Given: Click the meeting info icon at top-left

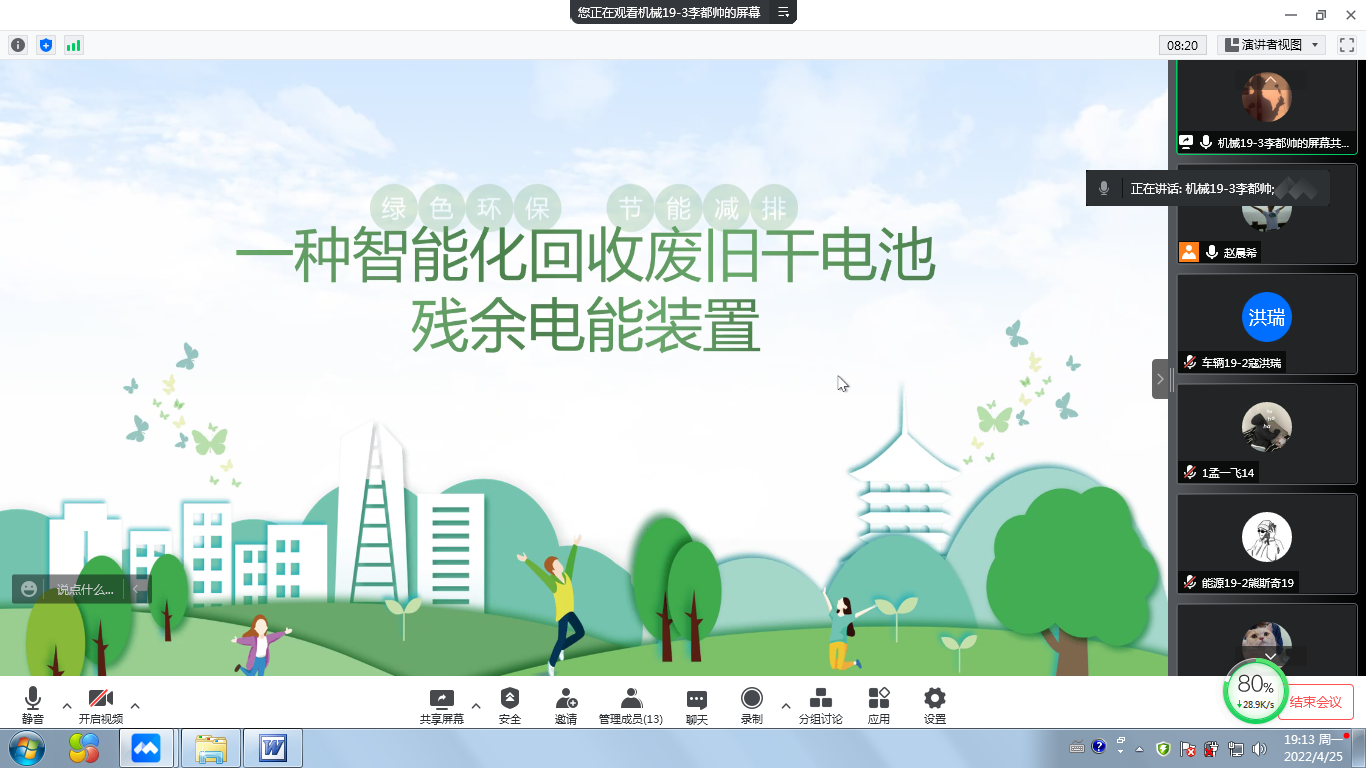Looking at the screenshot, I should pos(18,45).
